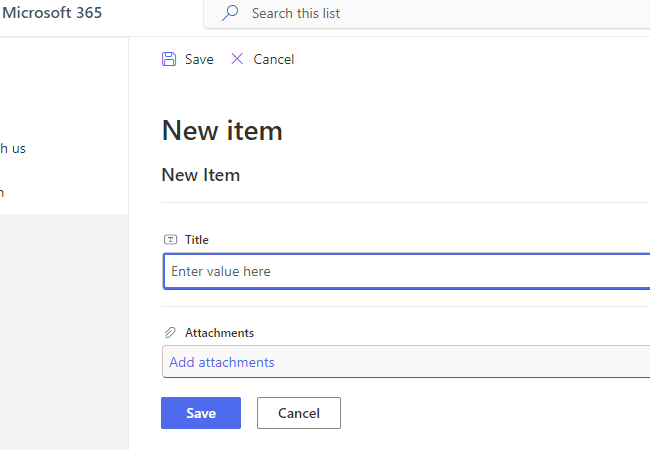650x450 pixels.
Task: Select the Cancel text in top toolbar
Action: pos(274,59)
